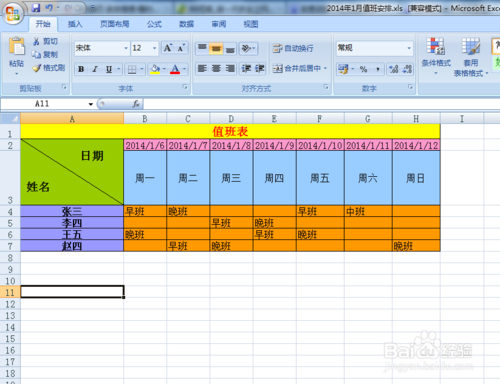Align text to bottom of cell
This screenshot has height=384, width=500.
(x=230, y=48)
